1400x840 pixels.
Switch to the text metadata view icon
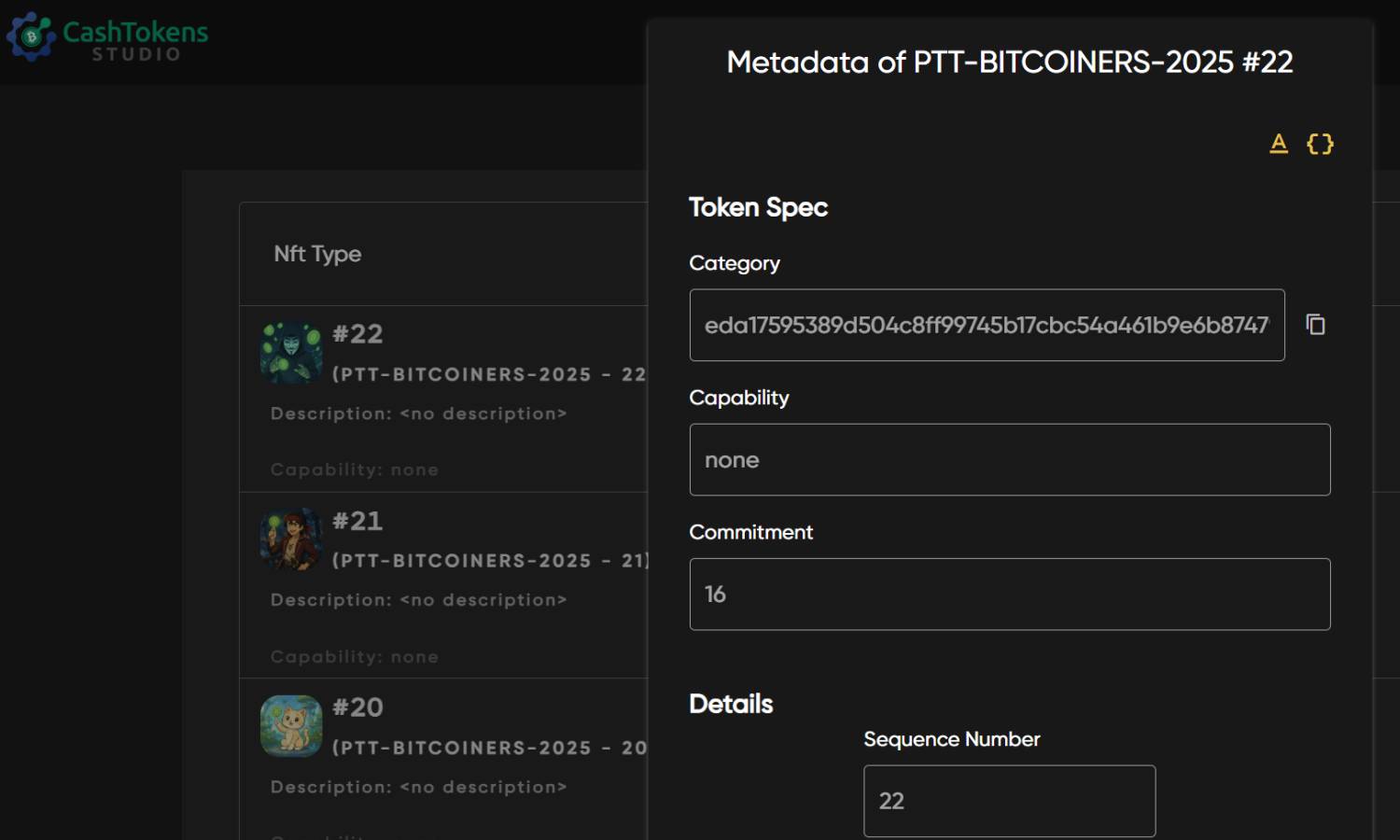click(x=1279, y=144)
